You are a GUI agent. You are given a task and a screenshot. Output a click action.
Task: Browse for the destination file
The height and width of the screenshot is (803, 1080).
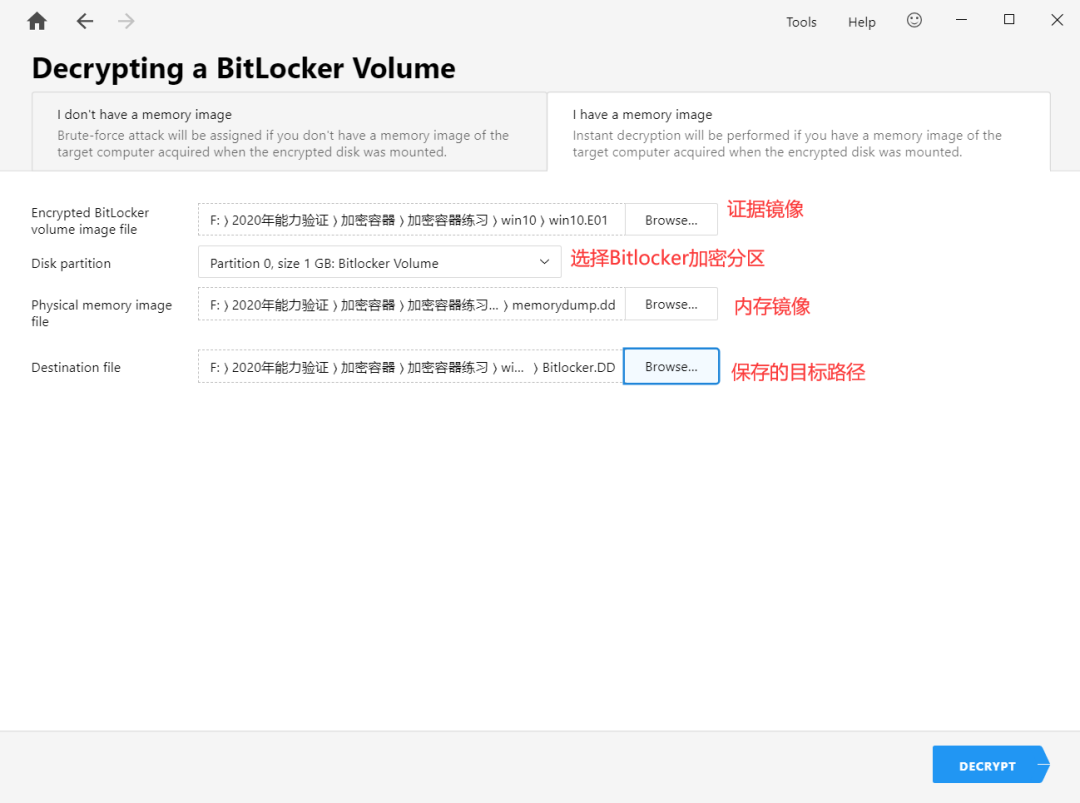pyautogui.click(x=671, y=366)
